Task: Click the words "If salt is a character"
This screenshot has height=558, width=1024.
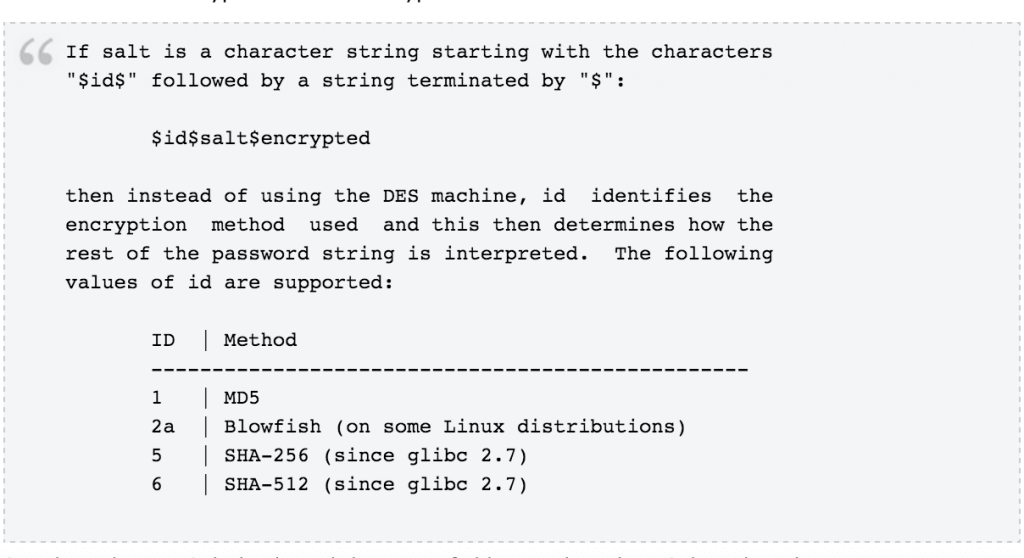Action: 199,52
